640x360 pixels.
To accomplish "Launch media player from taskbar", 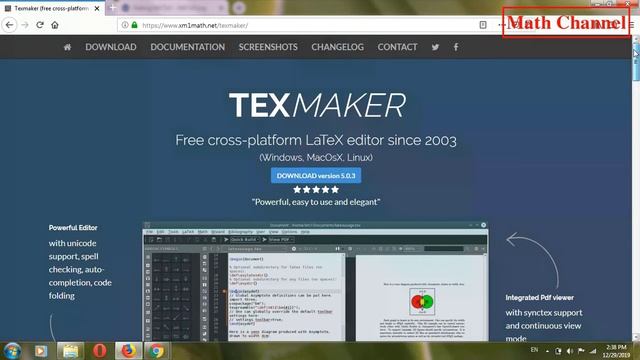I will [x=40, y=351].
